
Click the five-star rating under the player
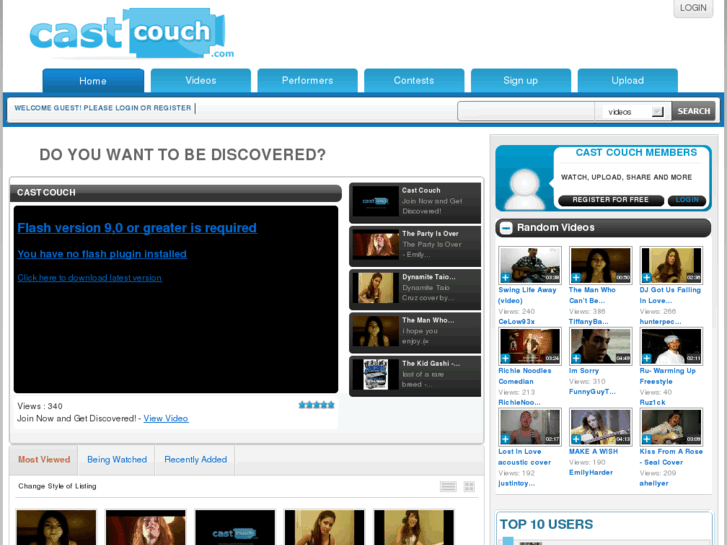tap(317, 405)
